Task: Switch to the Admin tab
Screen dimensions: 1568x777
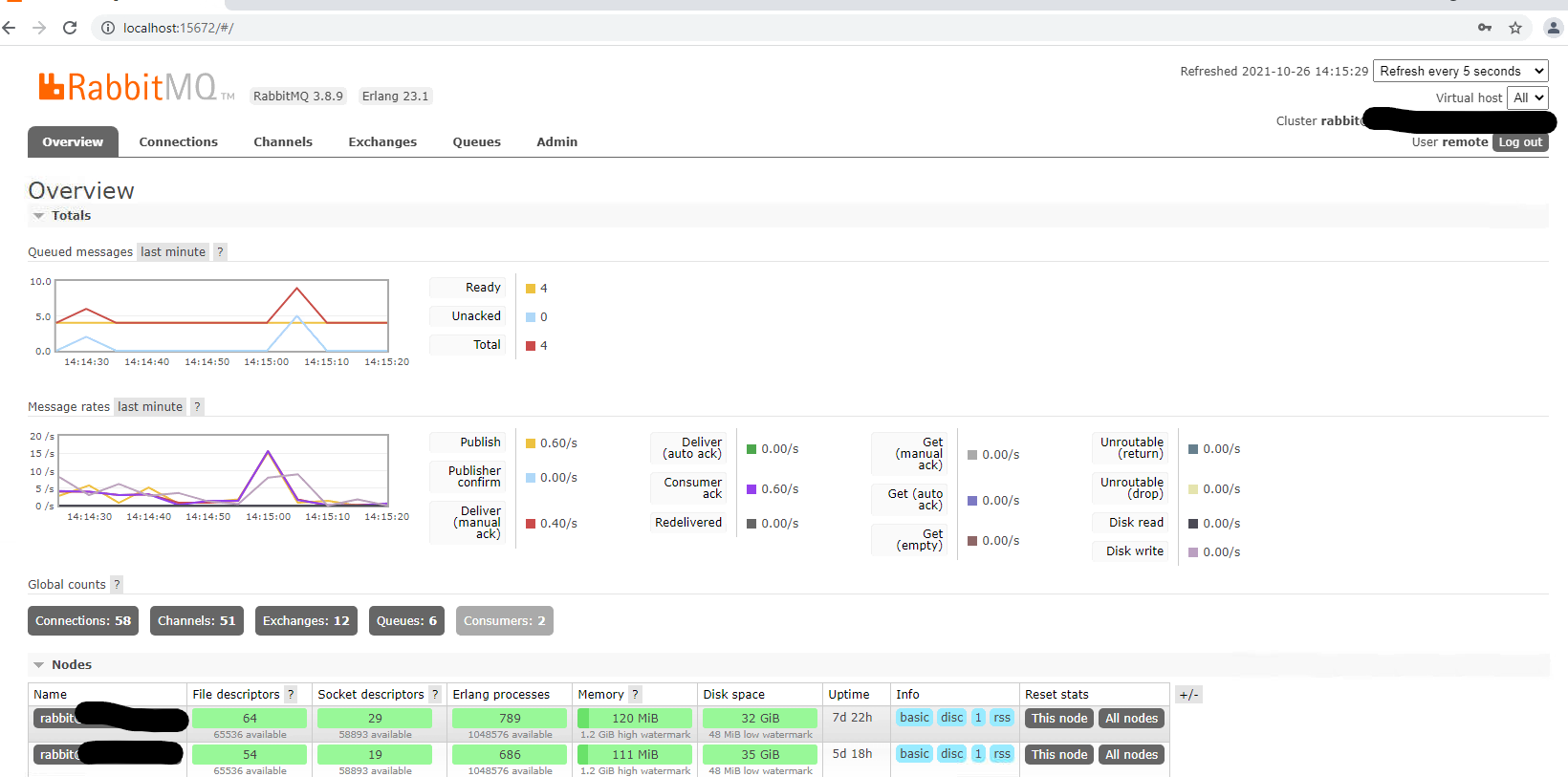Action: point(557,141)
